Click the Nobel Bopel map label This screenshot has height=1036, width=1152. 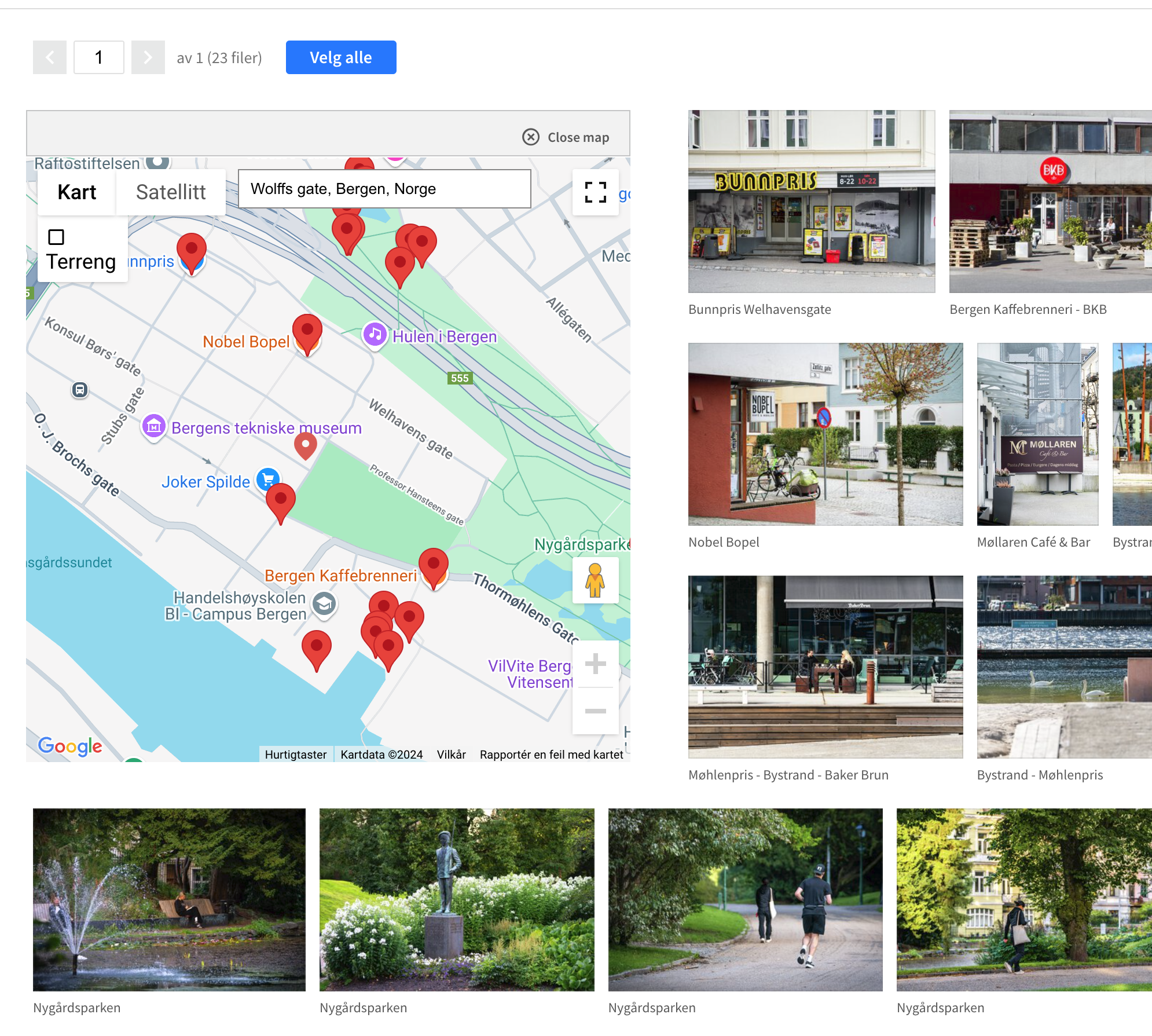(x=246, y=342)
